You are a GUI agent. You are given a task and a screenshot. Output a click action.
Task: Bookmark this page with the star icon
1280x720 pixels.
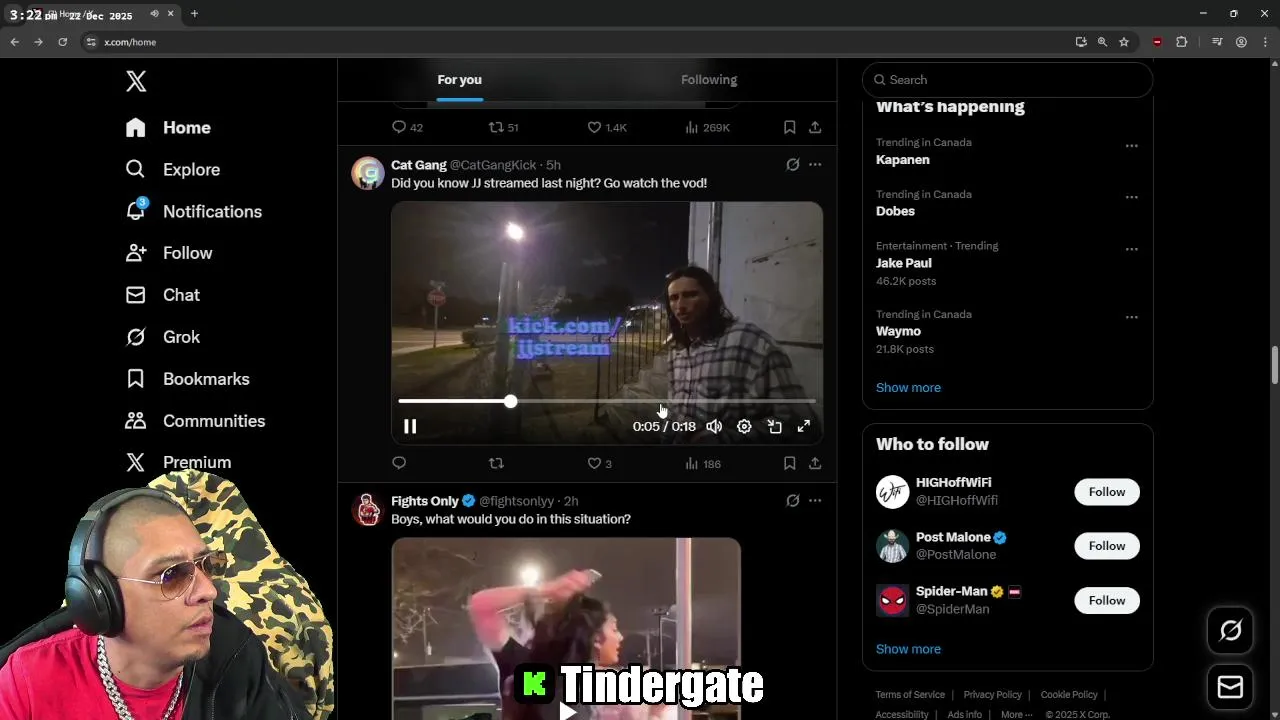coord(1124,42)
